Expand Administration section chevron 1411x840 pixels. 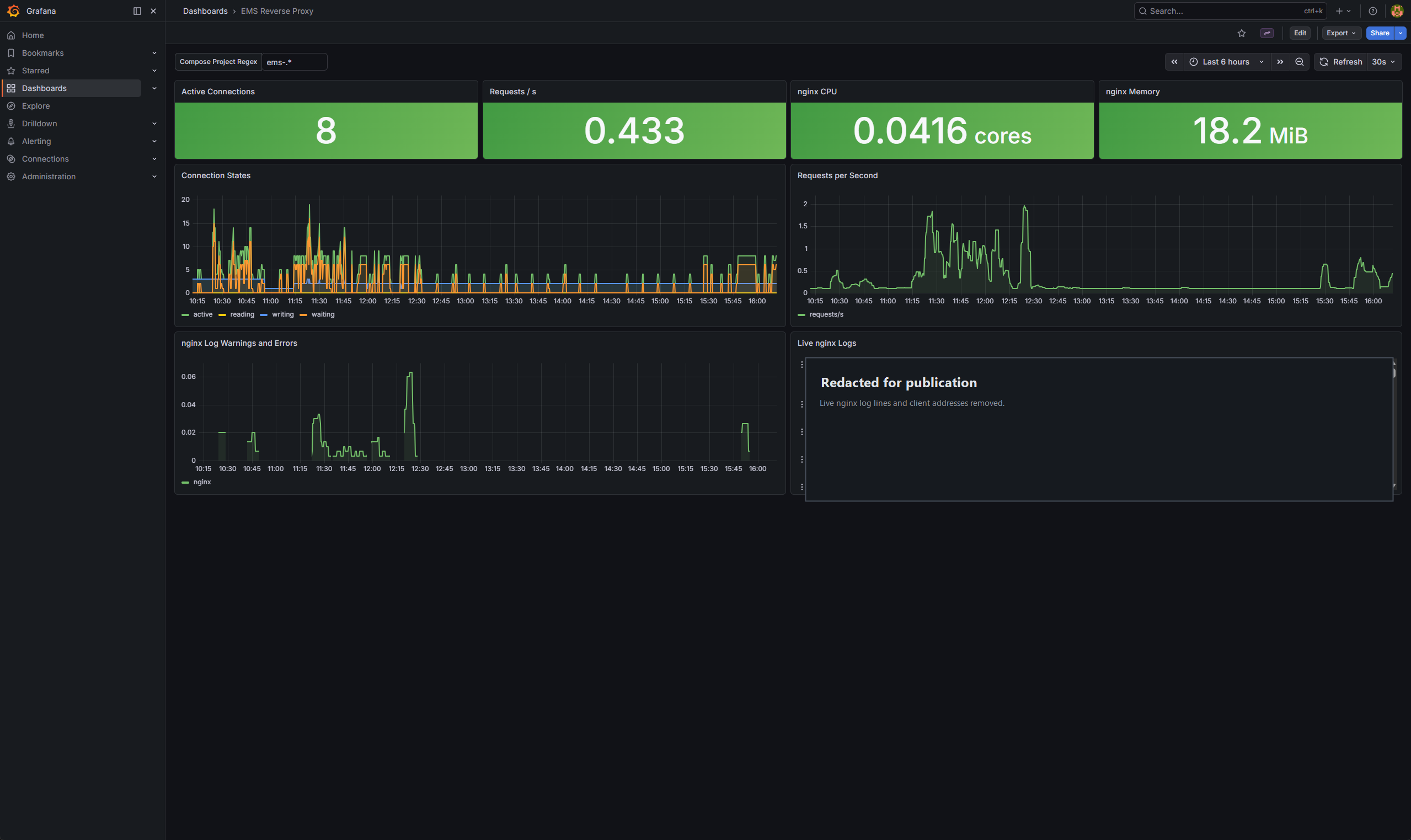[x=154, y=176]
